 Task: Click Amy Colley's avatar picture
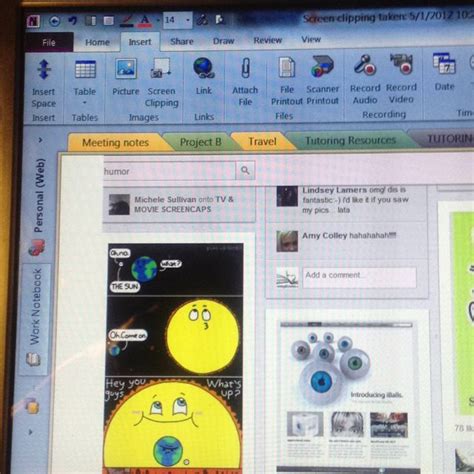(287, 241)
